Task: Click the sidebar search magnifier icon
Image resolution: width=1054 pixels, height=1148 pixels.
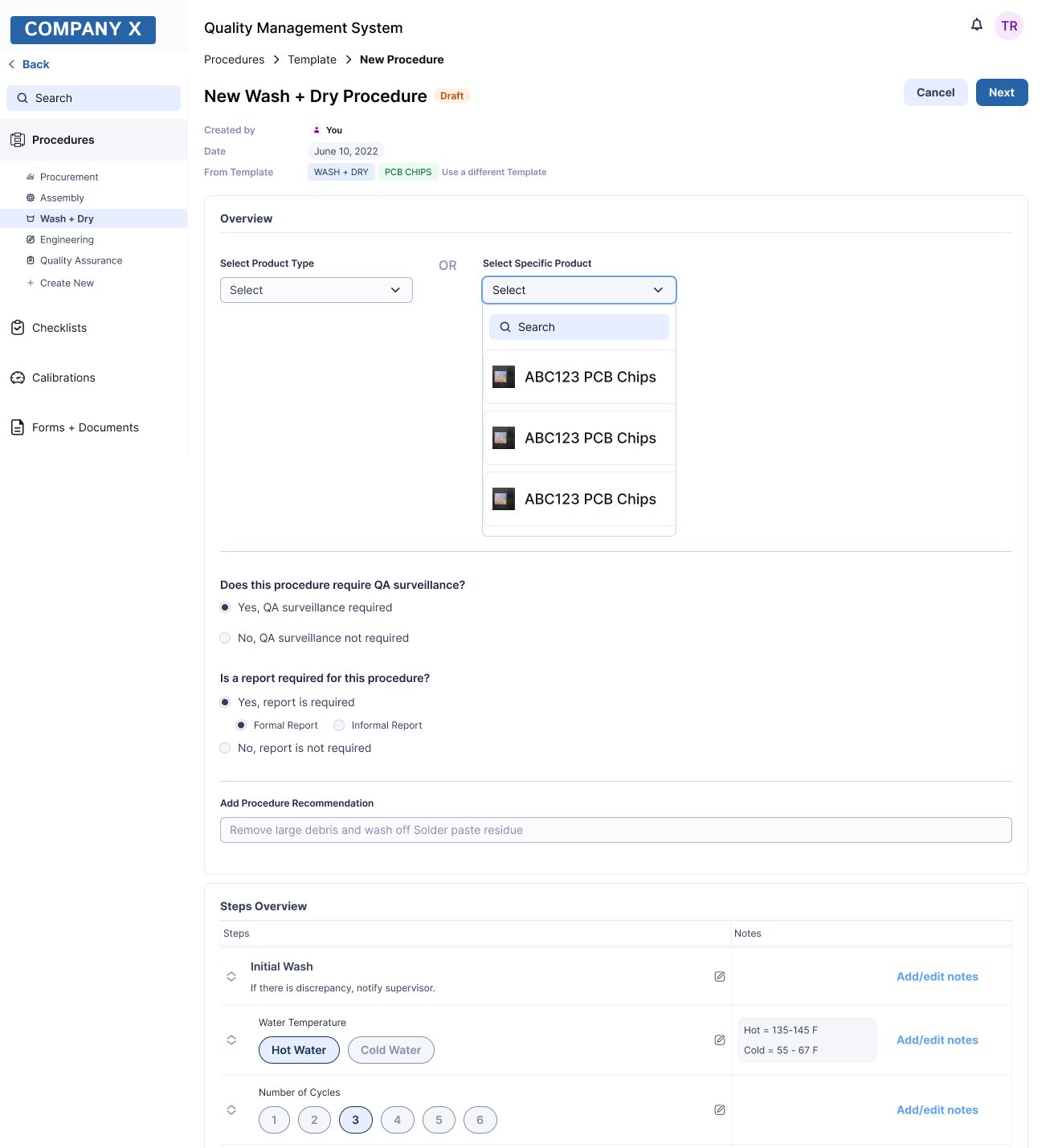Action: (x=22, y=98)
